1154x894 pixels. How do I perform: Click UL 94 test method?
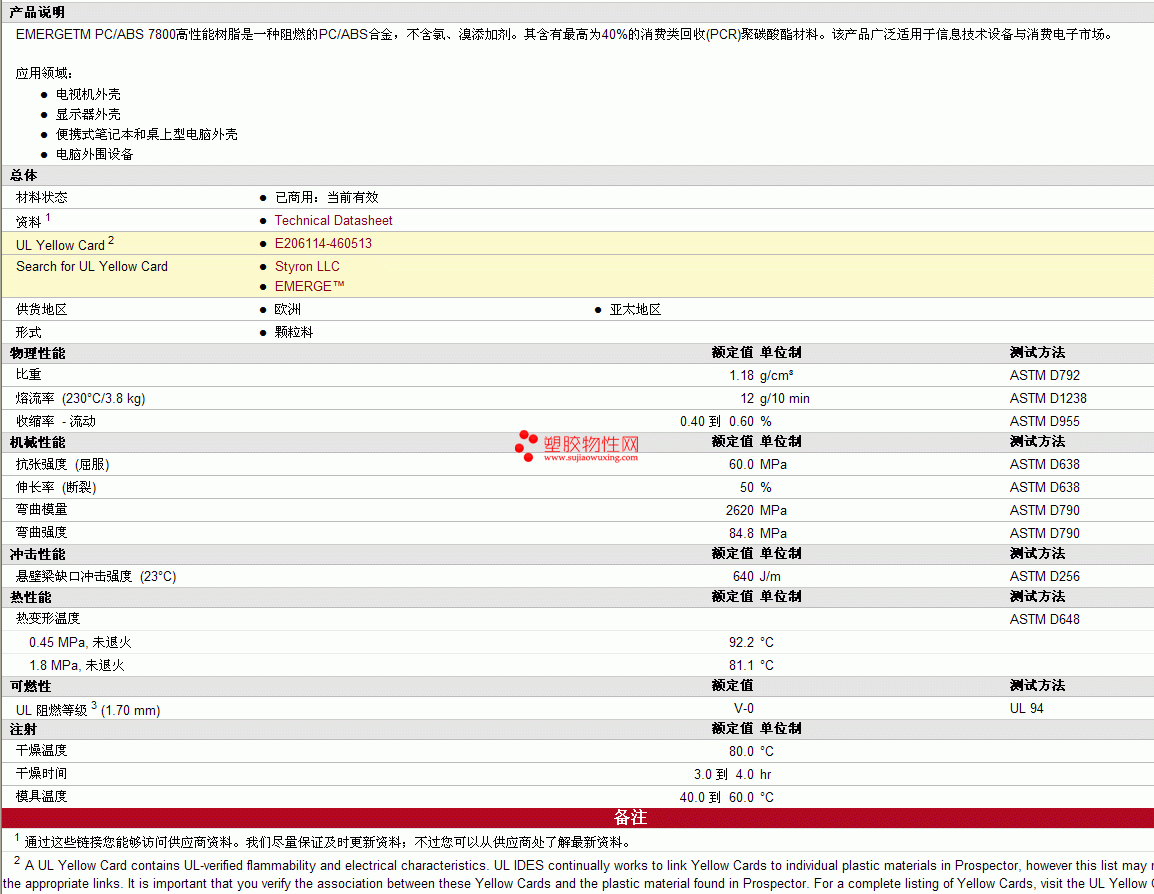tap(1026, 709)
